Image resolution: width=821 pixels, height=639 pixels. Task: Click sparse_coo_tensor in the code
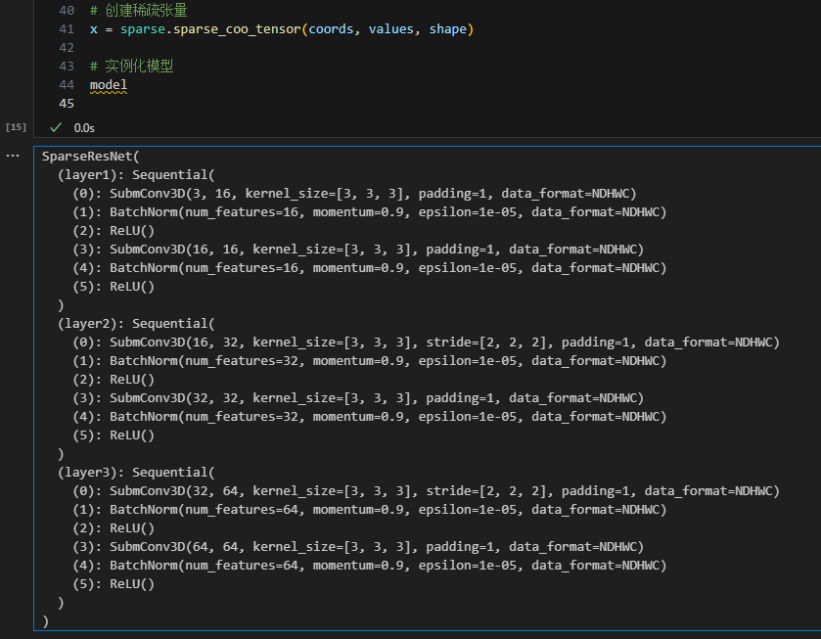point(237,29)
